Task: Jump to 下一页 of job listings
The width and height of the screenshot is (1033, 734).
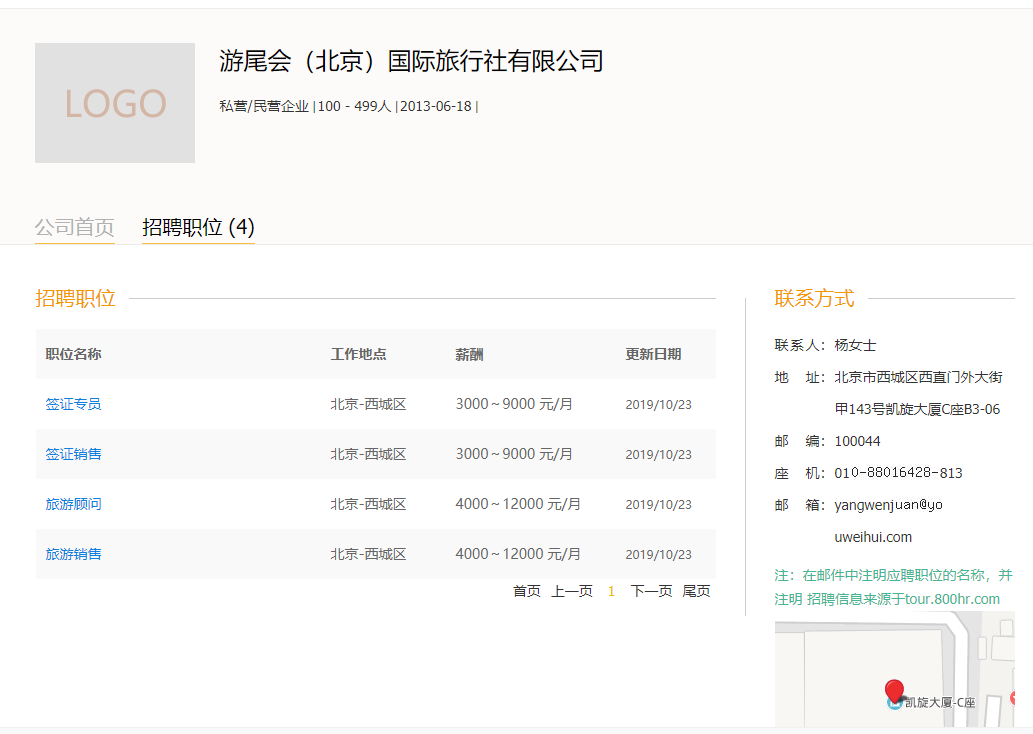Action: pos(651,591)
